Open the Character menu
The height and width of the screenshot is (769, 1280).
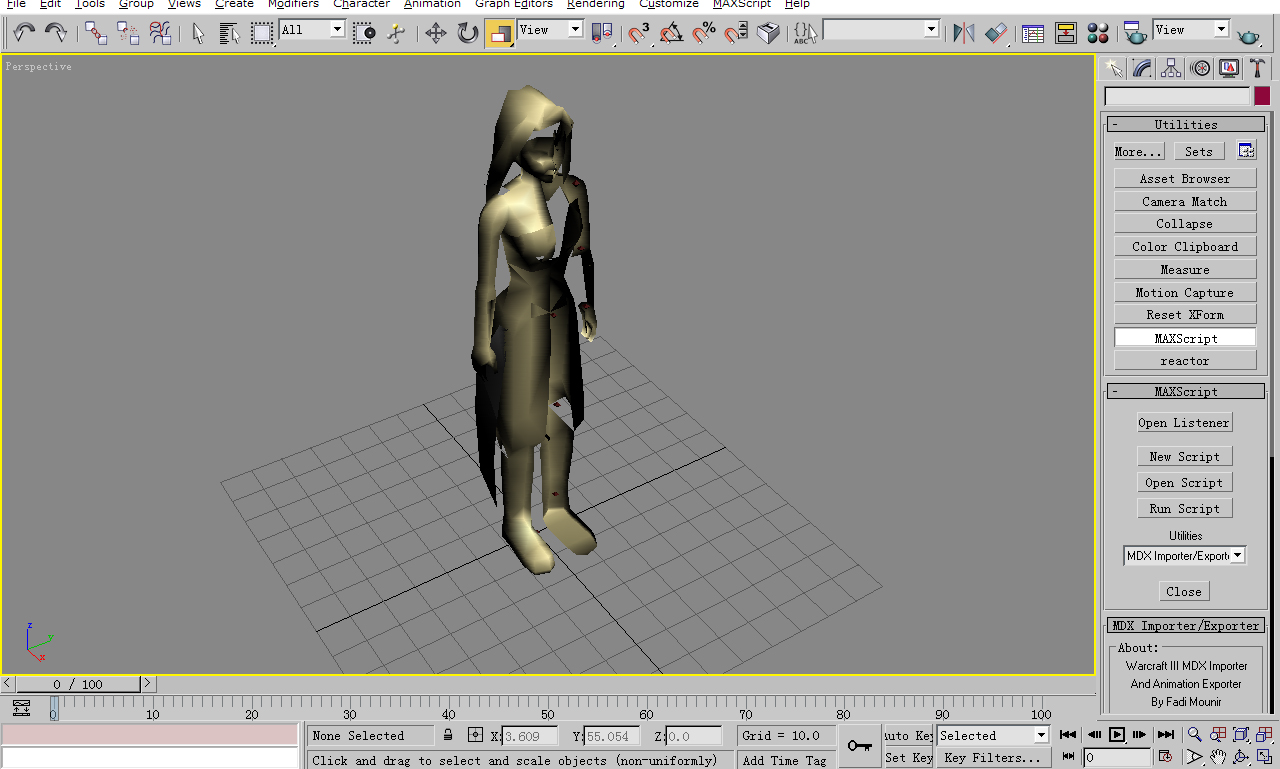tap(362, 4)
